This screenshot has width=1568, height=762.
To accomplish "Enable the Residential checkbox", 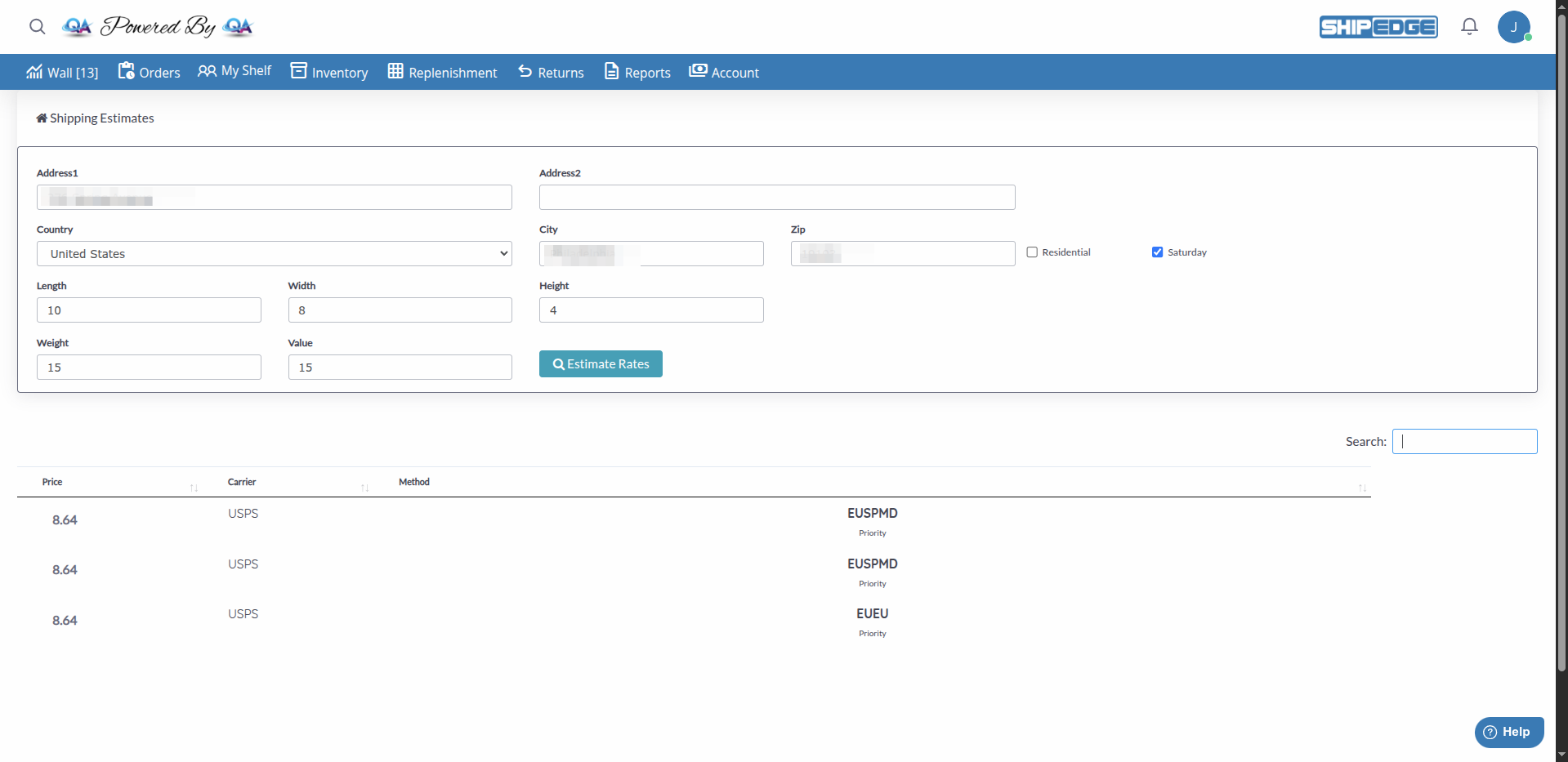I will [1031, 252].
